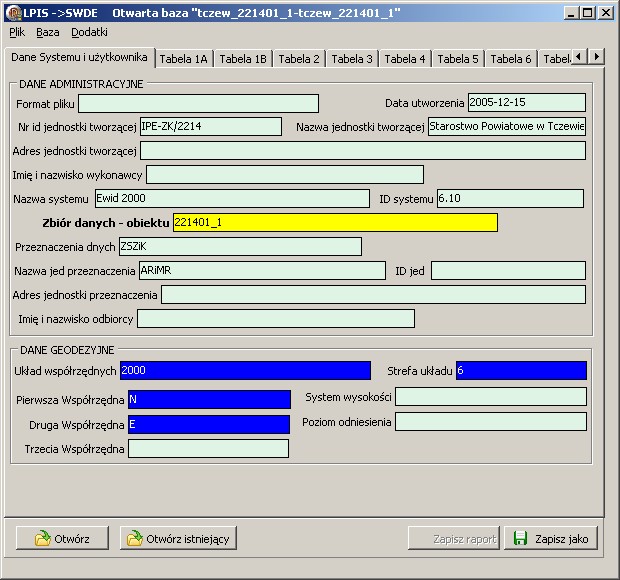The image size is (620, 580).
Task: Click the Nazwa jed przeznaczenia field with ARiMR
Action: (262, 270)
